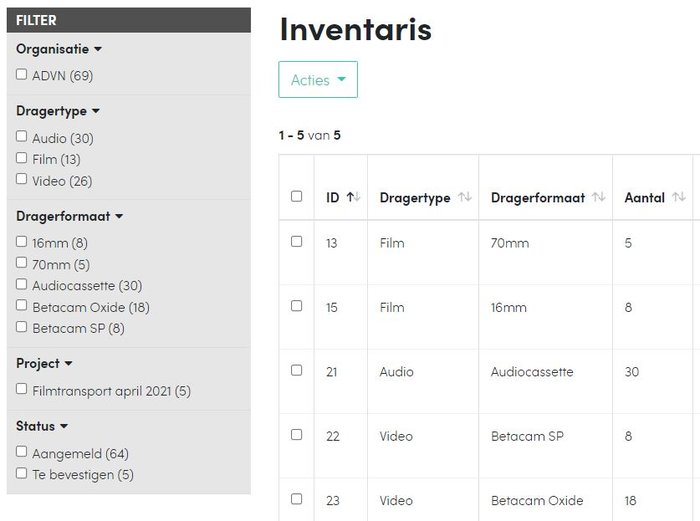Click the 70mm format cell

[510, 243]
